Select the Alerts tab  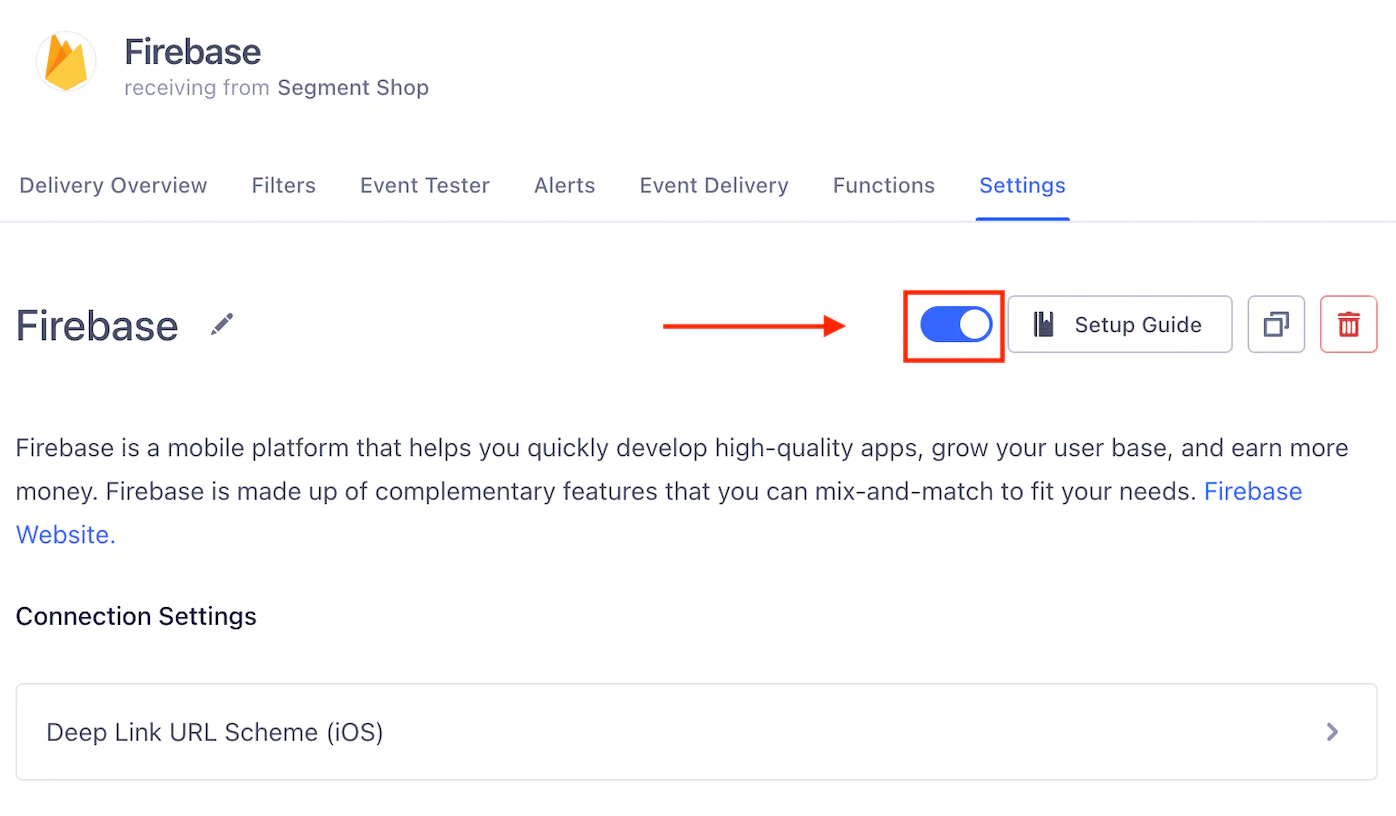(x=565, y=185)
